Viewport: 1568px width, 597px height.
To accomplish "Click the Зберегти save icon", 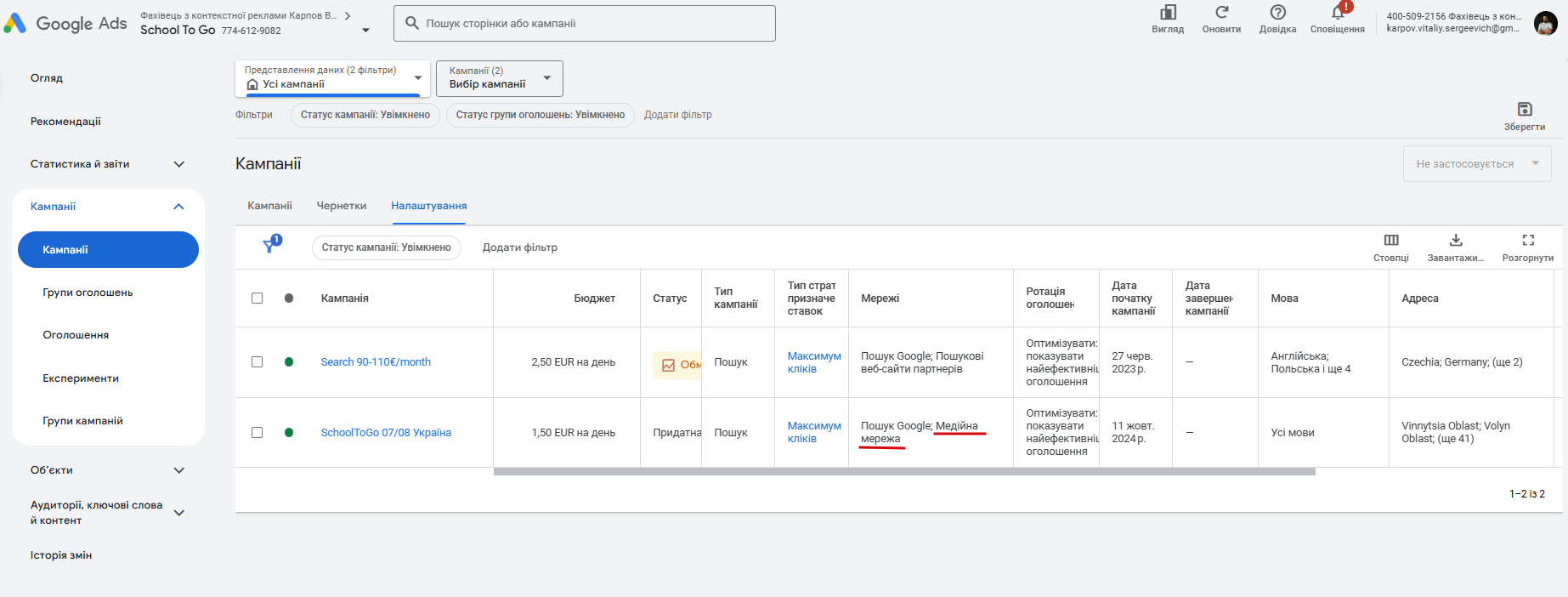I will [1525, 109].
